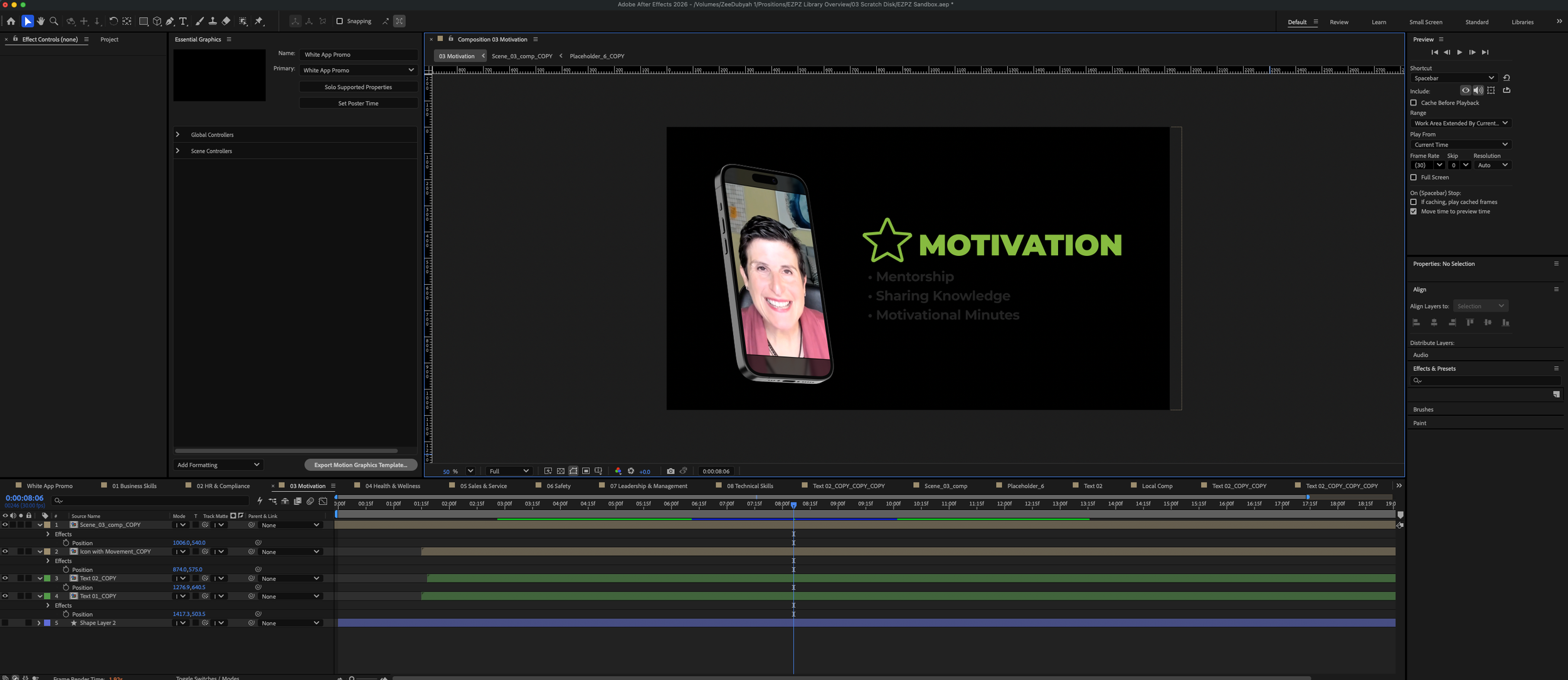This screenshot has width=1568, height=680.
Task: Click Export Motion Graphics Template button
Action: [361, 465]
